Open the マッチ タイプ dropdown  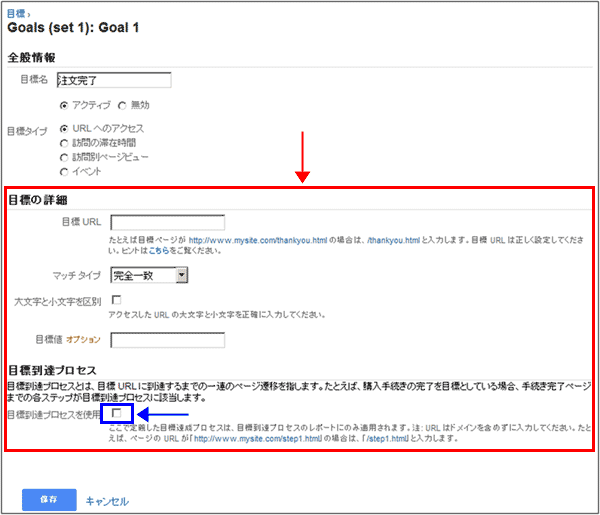pyautogui.click(x=149, y=275)
